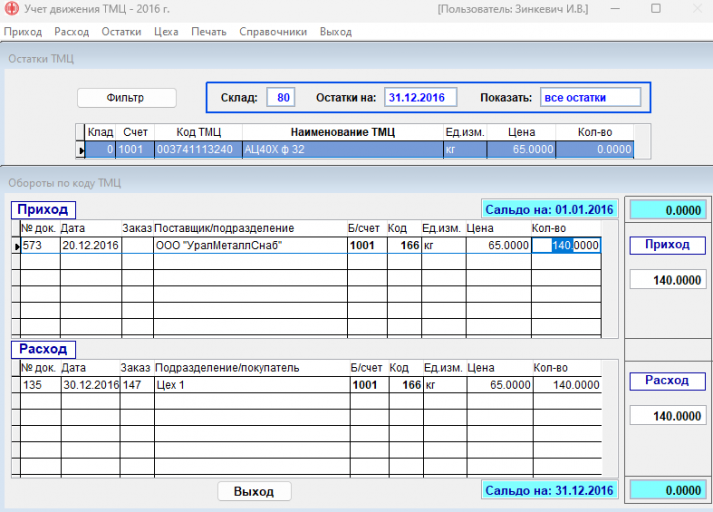Open the Цеха menu
This screenshot has height=512, width=713.
[166, 32]
